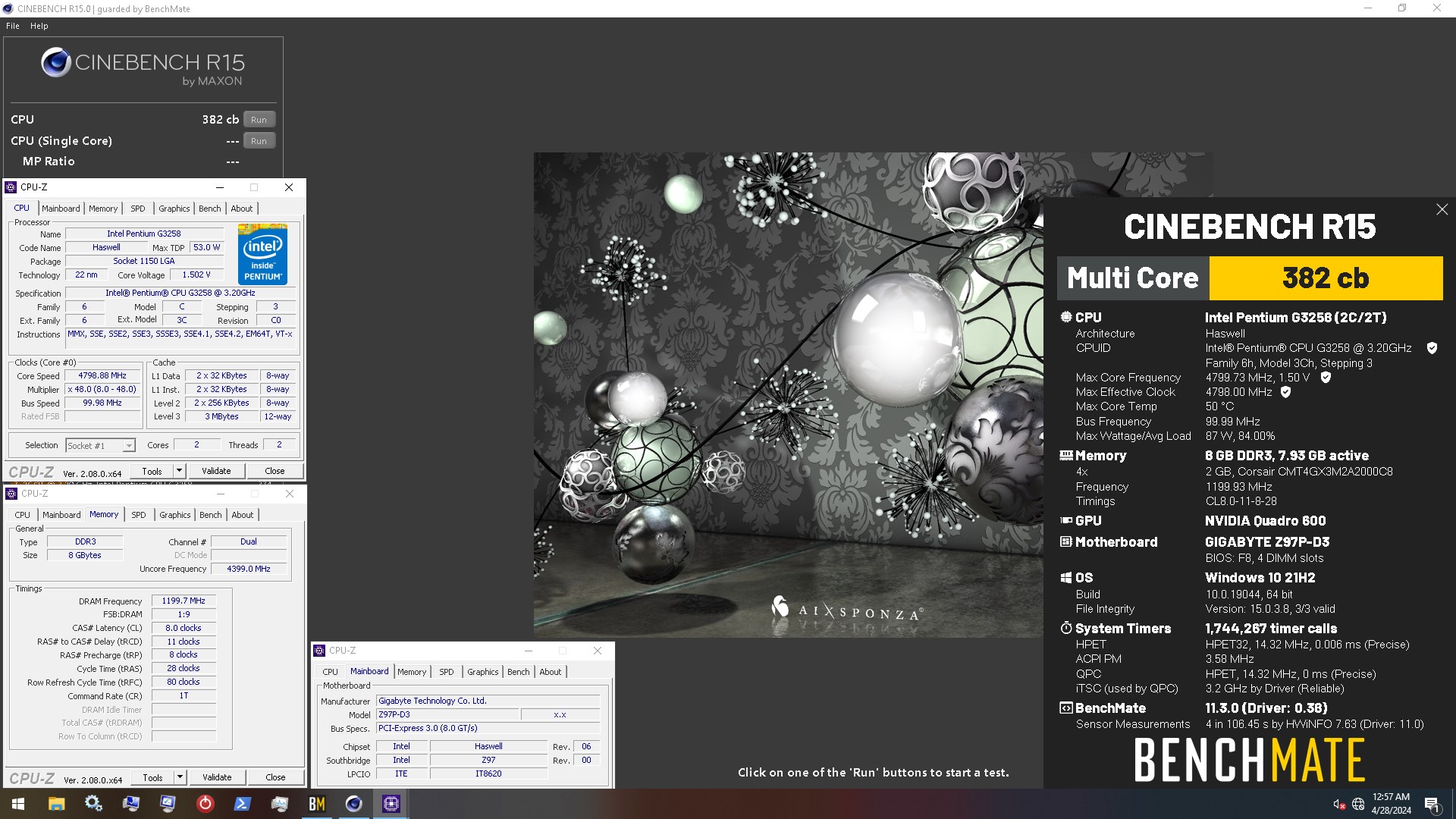Close the BenchMate result panel with the X
The height and width of the screenshot is (819, 1456).
tap(1442, 209)
